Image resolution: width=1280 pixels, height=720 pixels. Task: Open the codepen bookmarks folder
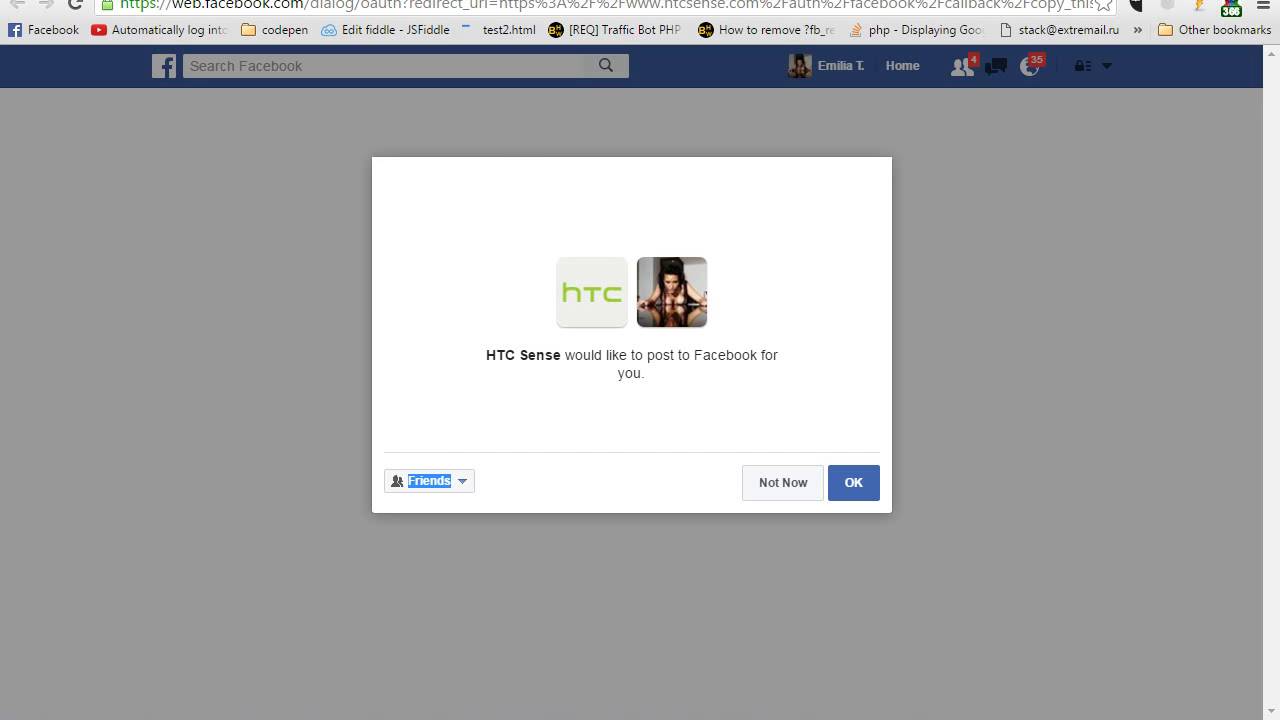coord(275,30)
